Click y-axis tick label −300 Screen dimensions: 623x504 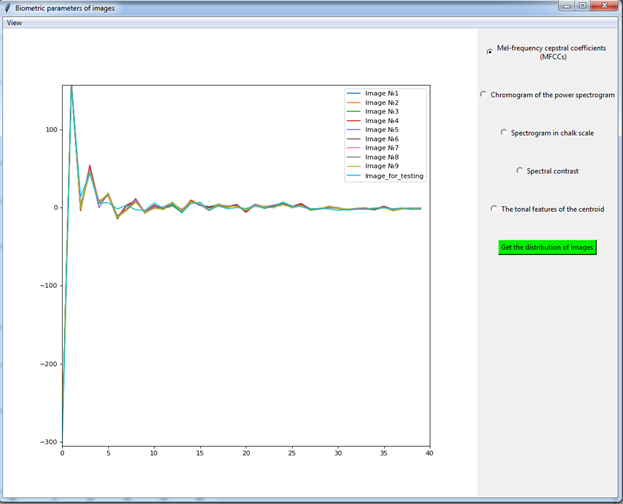tap(49, 442)
